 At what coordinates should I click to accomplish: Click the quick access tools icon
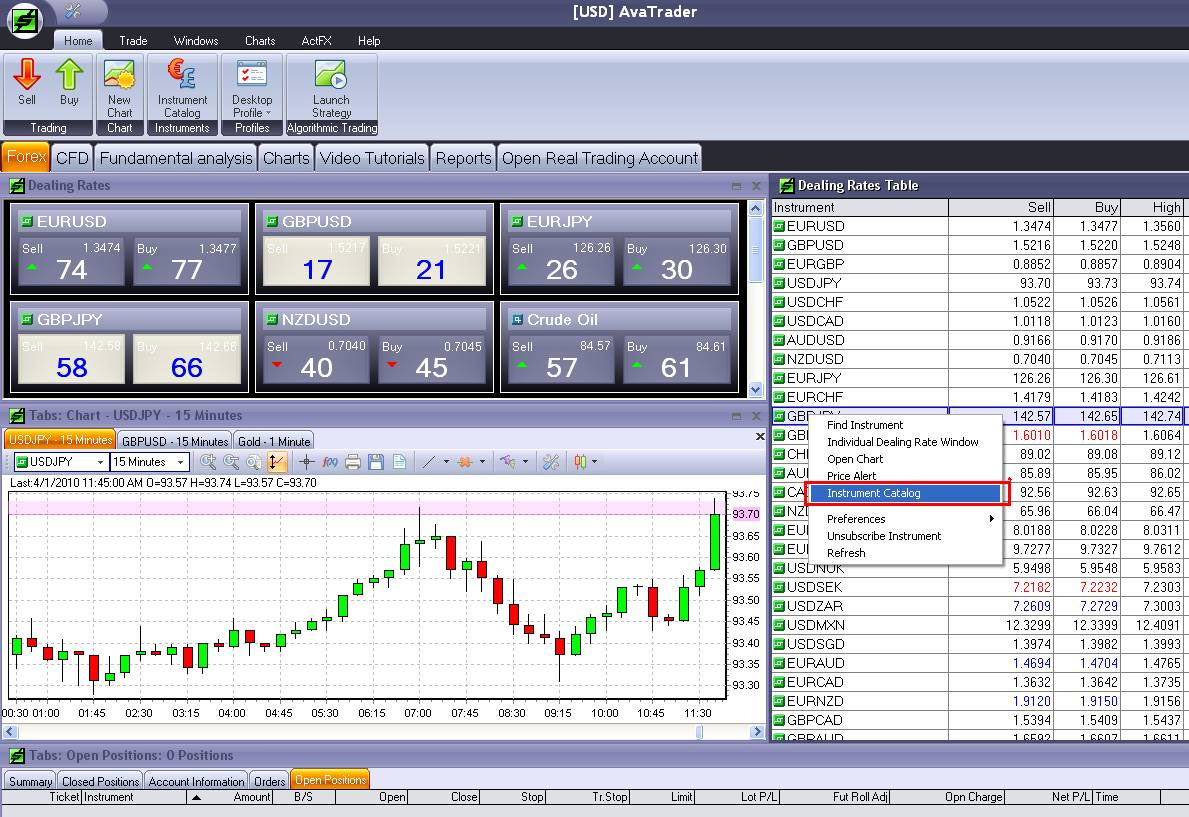[74, 11]
